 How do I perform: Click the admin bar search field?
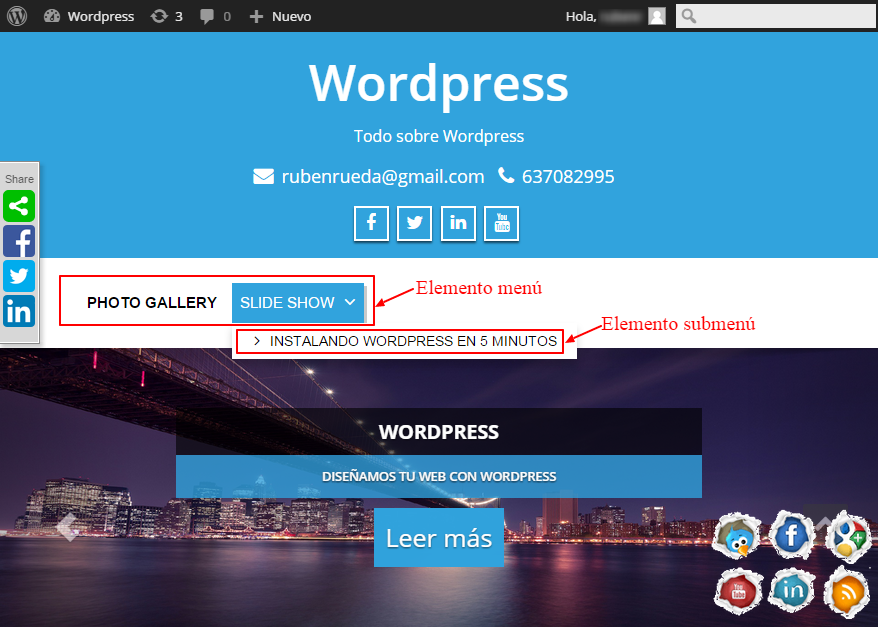(776, 16)
